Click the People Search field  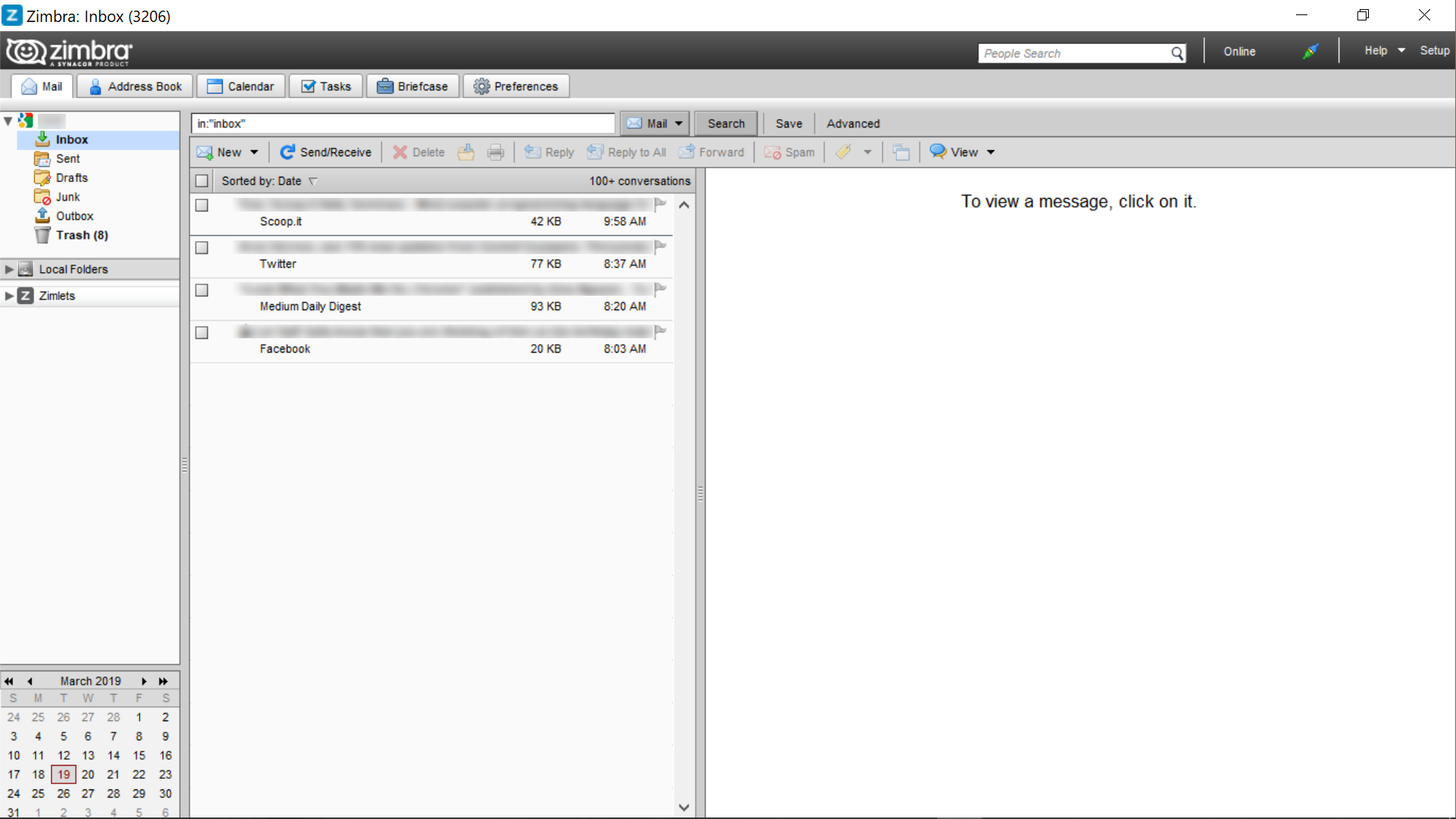1075,53
